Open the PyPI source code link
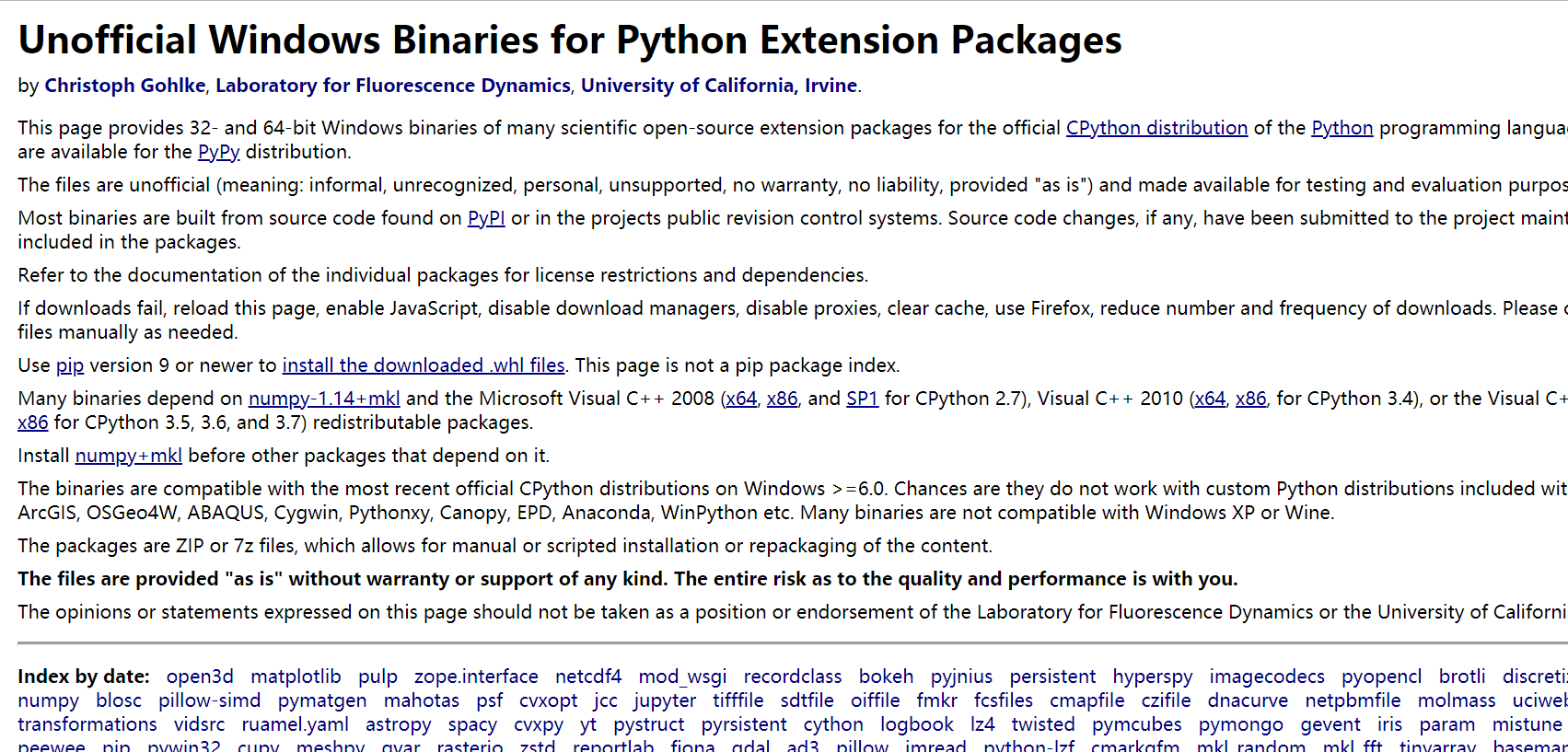This screenshot has height=752, width=1568. 486,218
